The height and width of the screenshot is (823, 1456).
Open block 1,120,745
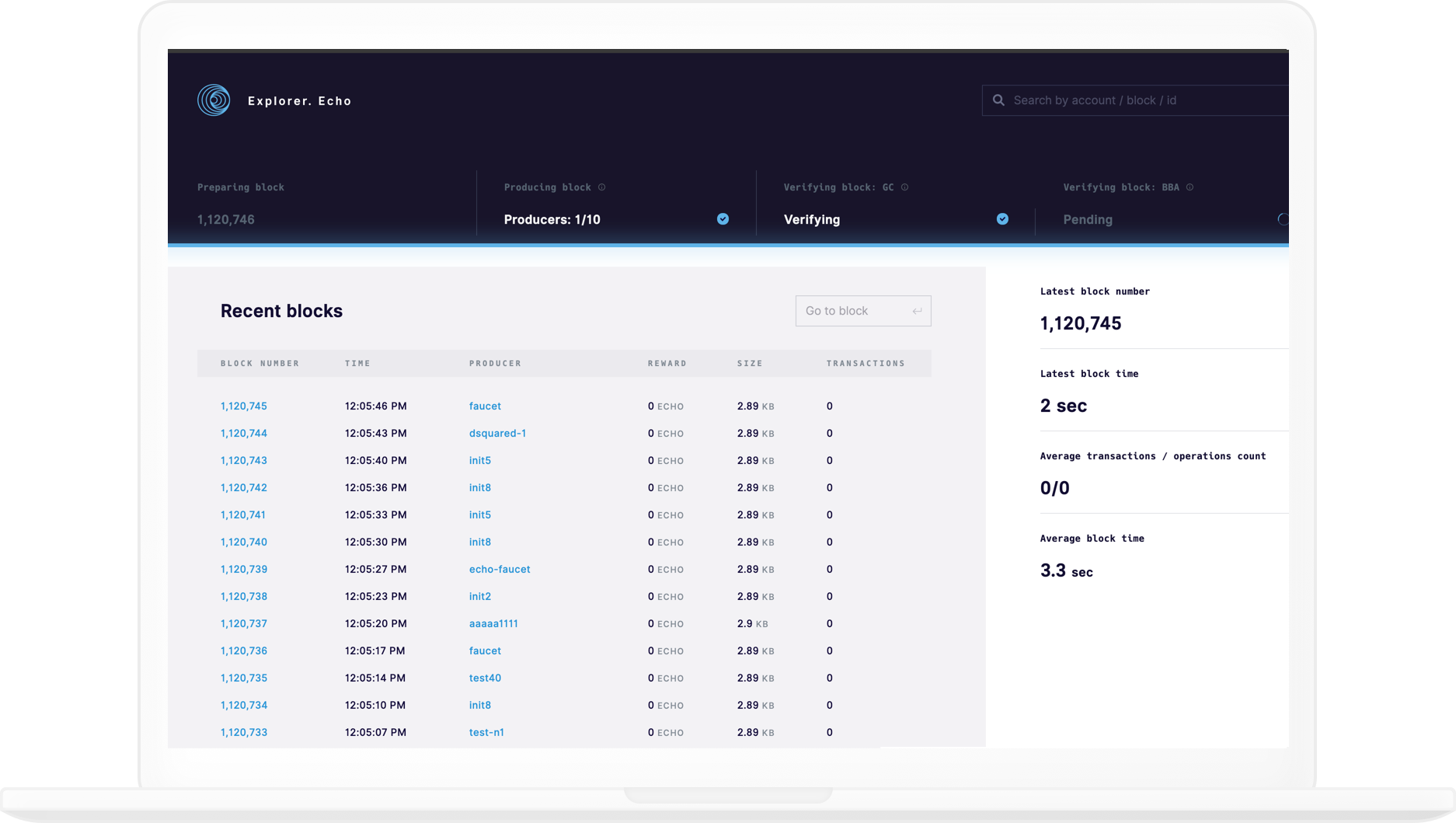pos(244,406)
